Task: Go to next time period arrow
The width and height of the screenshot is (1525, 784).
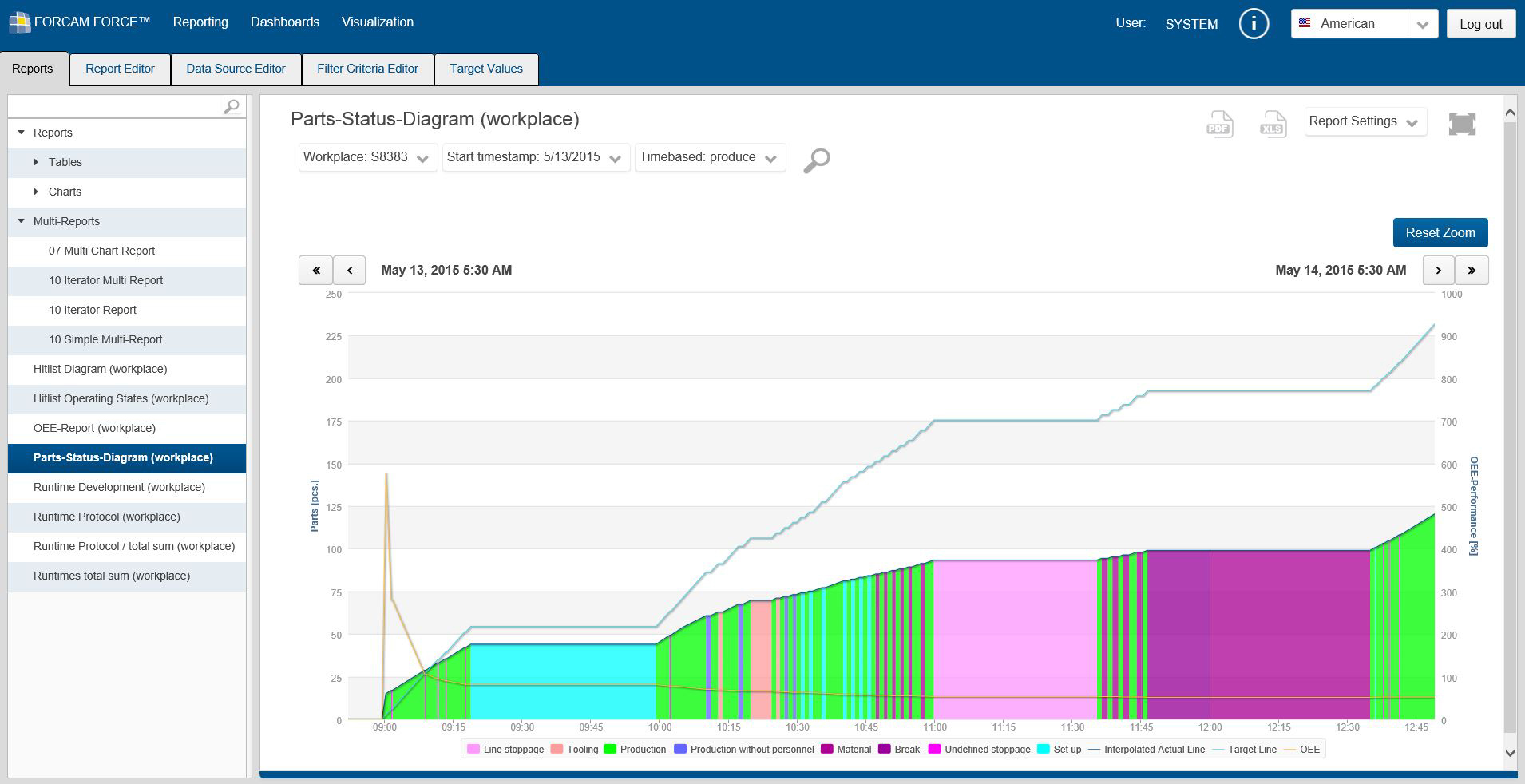Action: tap(1438, 270)
